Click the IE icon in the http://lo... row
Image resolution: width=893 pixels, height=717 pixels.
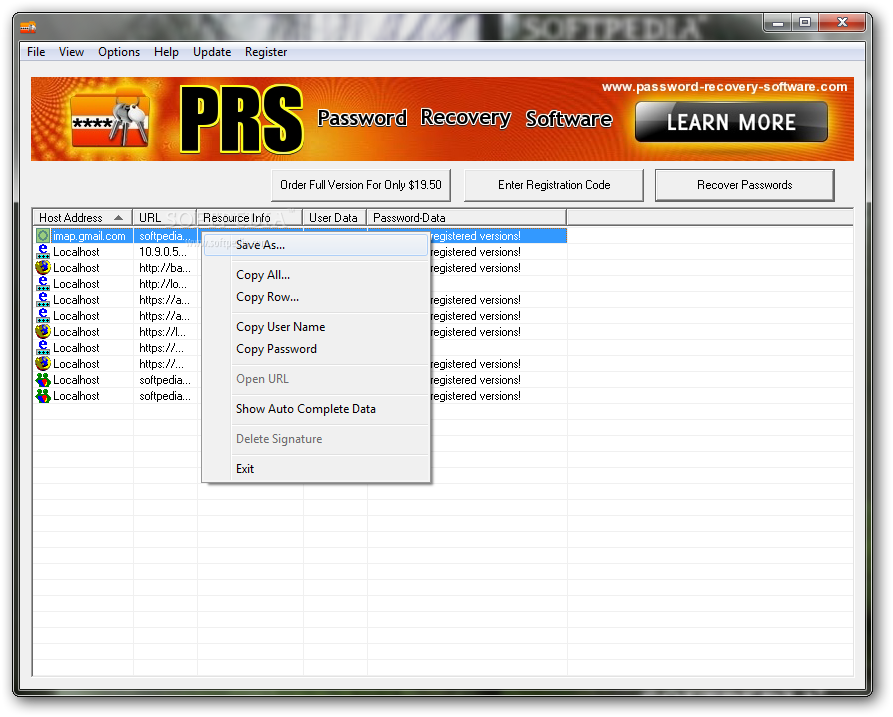[x=43, y=284]
